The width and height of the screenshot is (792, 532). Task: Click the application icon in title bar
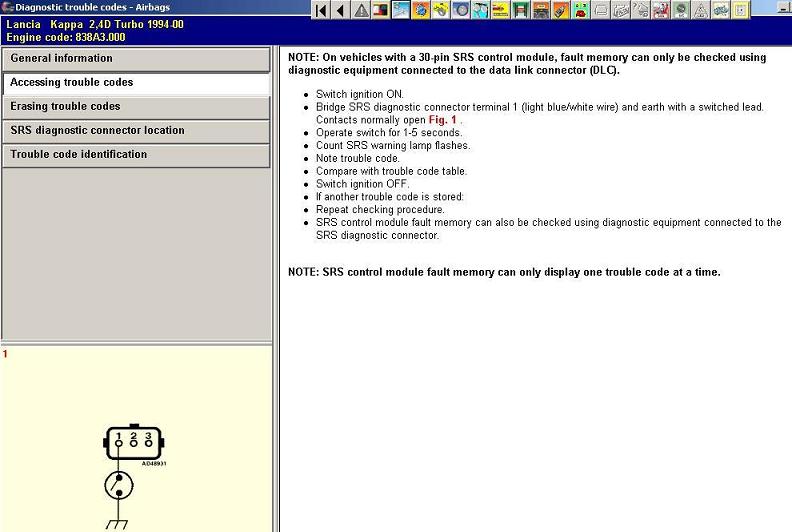[7, 7]
